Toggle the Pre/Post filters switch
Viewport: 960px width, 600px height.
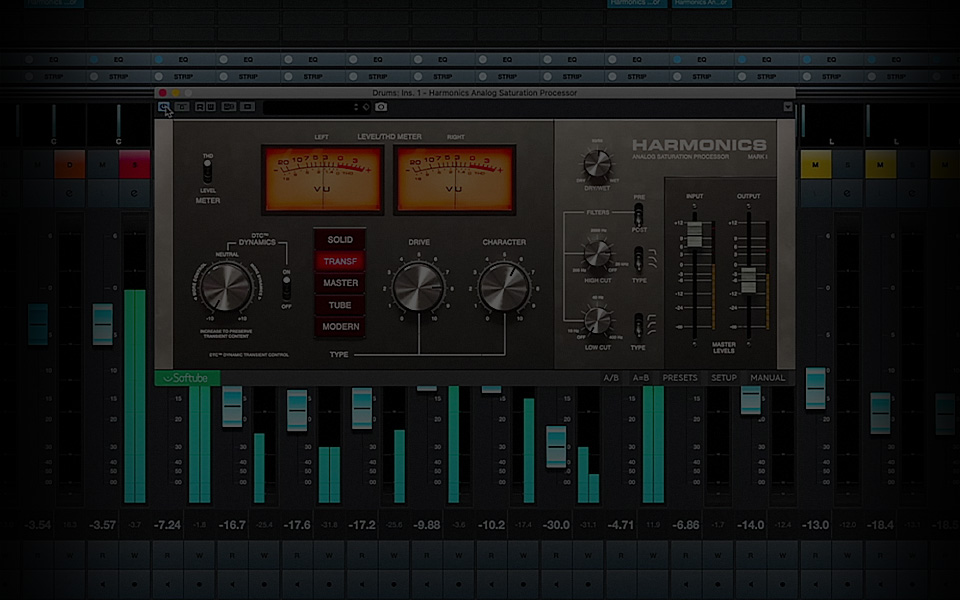[x=638, y=215]
